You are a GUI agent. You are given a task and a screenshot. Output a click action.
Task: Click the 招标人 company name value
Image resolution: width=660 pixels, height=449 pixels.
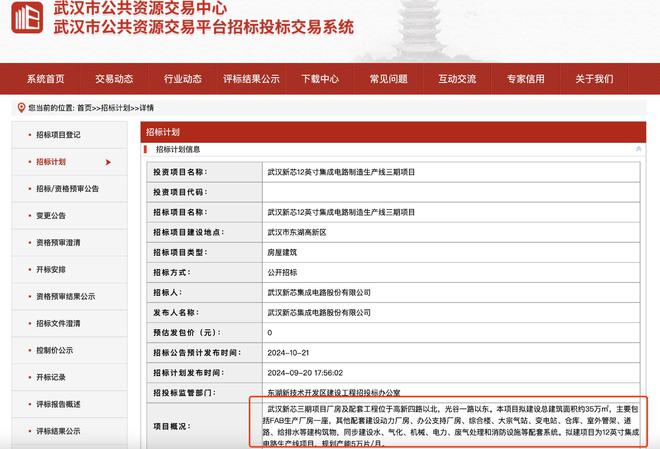pos(319,292)
